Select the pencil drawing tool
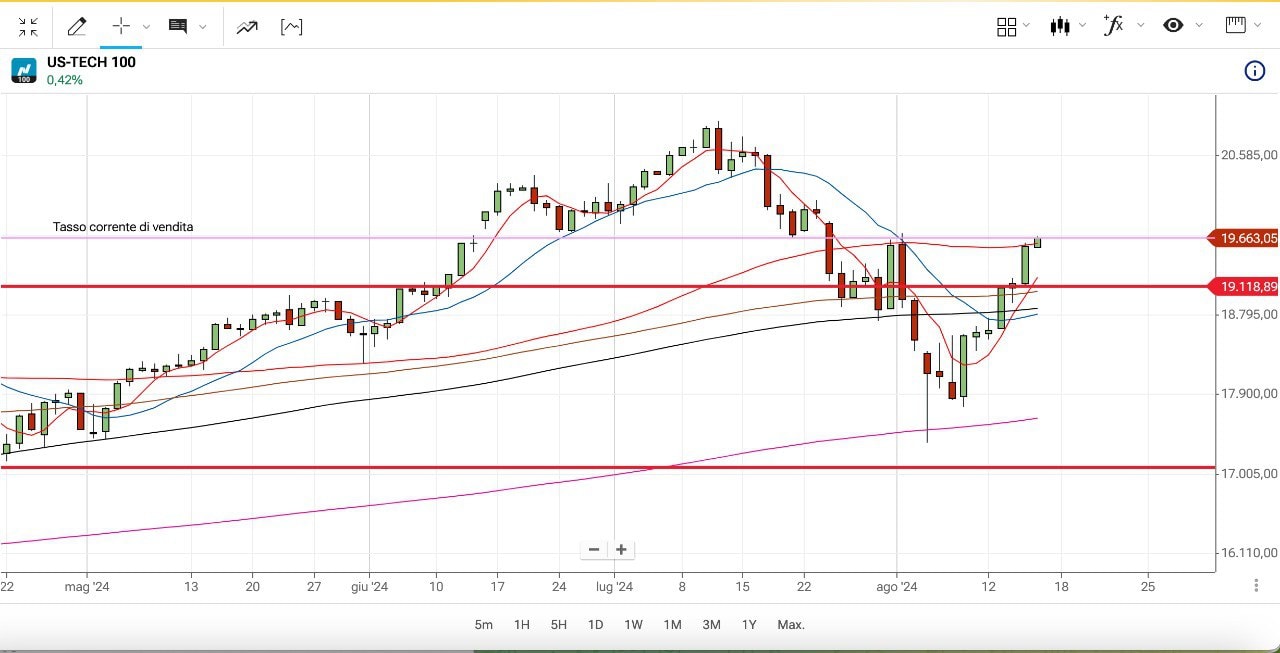1280x653 pixels. pyautogui.click(x=77, y=27)
